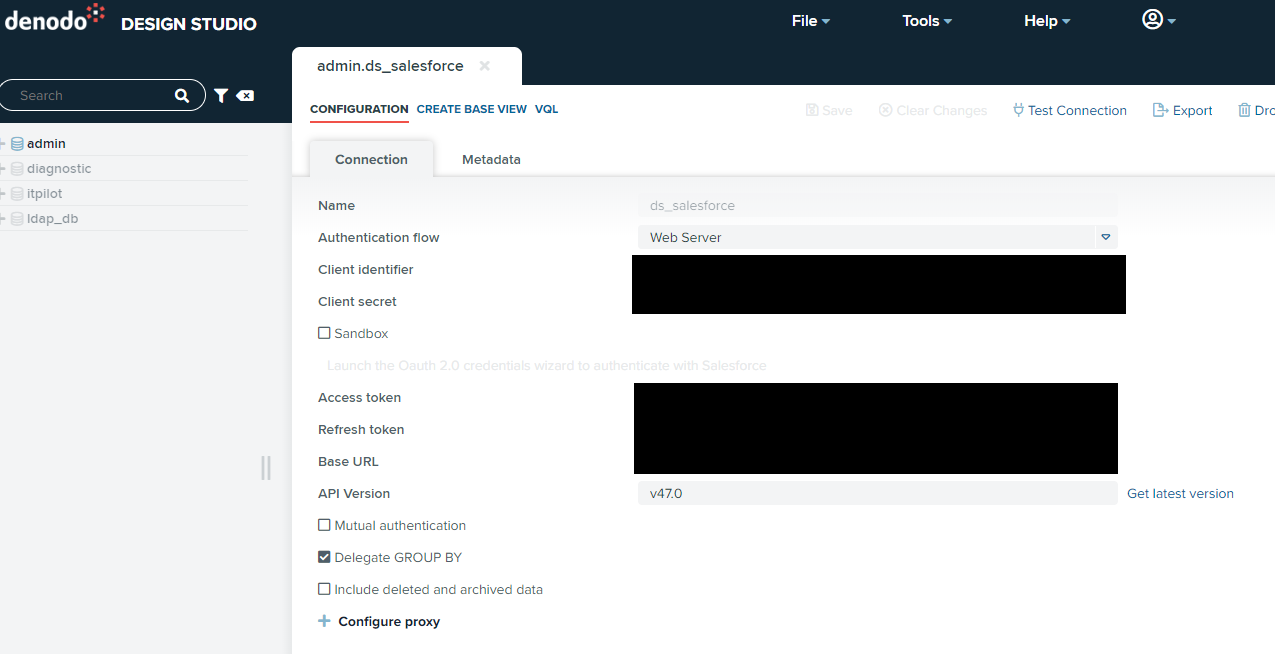Viewport: 1275px width, 654px height.
Task: Expand the itpilot tree node
Action: pos(4,194)
